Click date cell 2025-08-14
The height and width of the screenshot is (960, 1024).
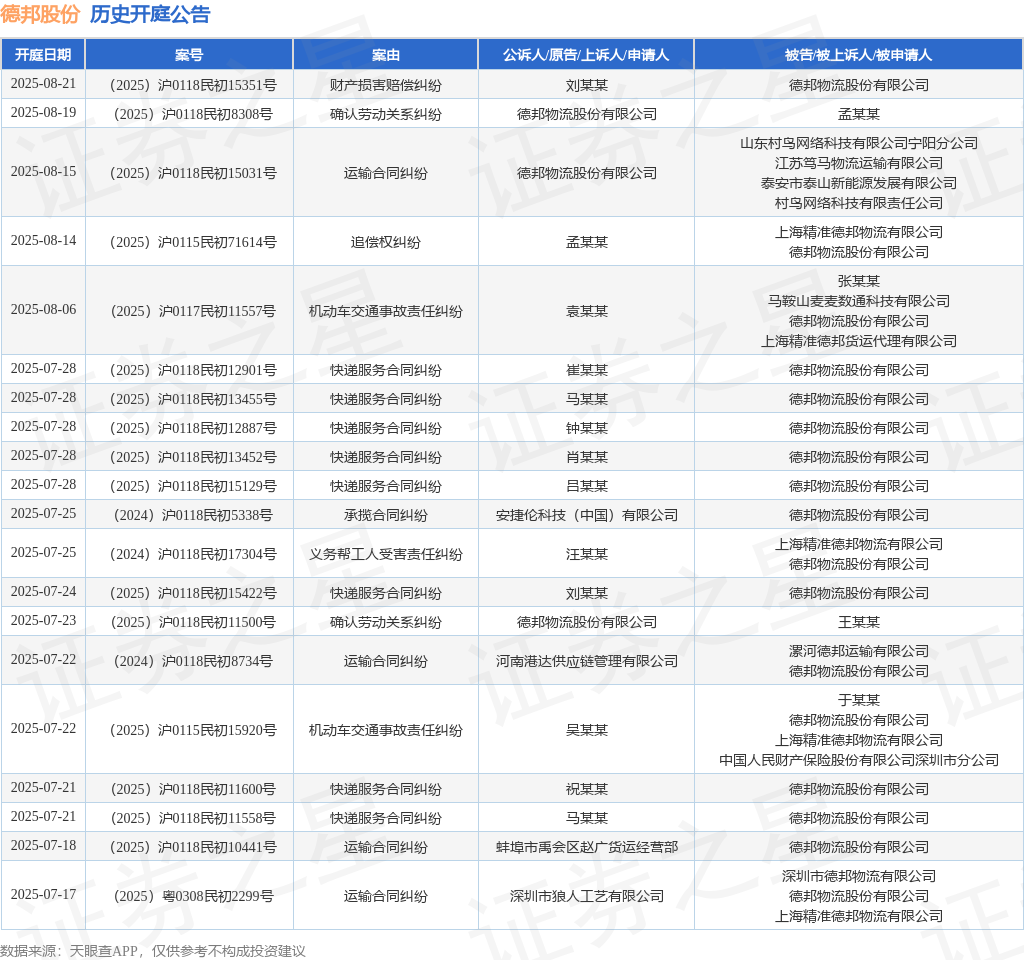tap(43, 240)
